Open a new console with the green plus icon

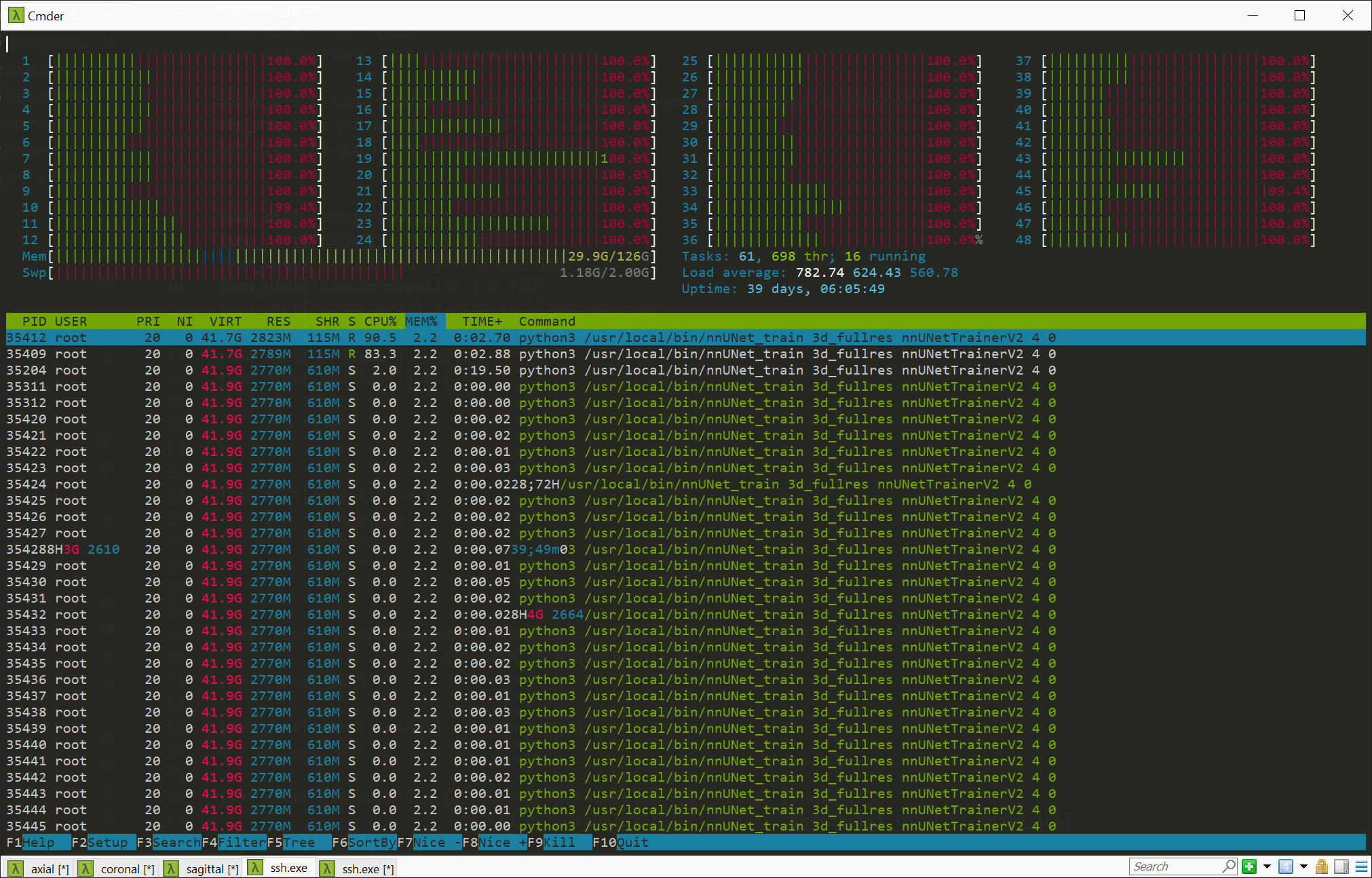click(x=1249, y=866)
